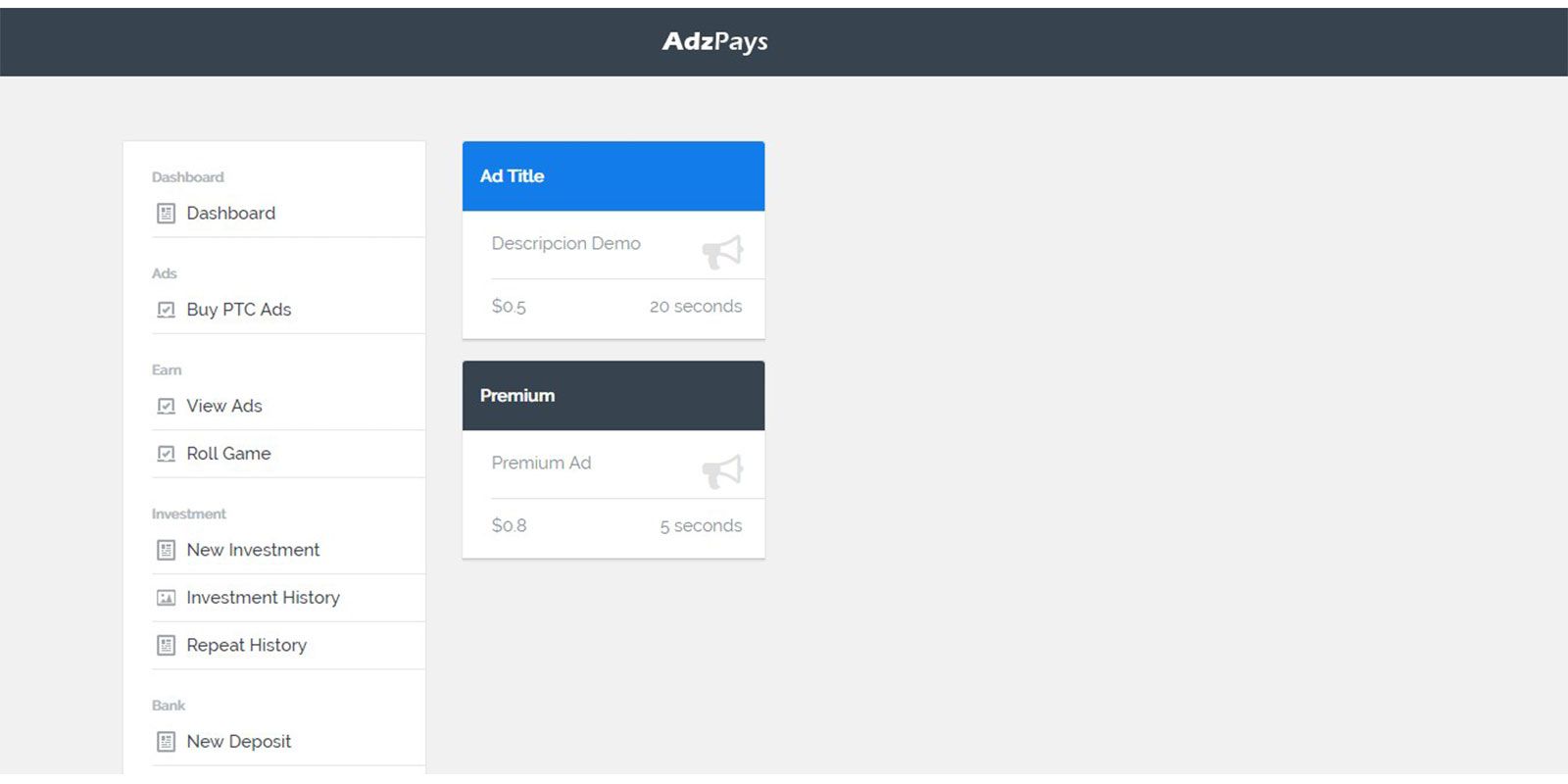Select Roll Game in the sidebar

[x=228, y=454]
